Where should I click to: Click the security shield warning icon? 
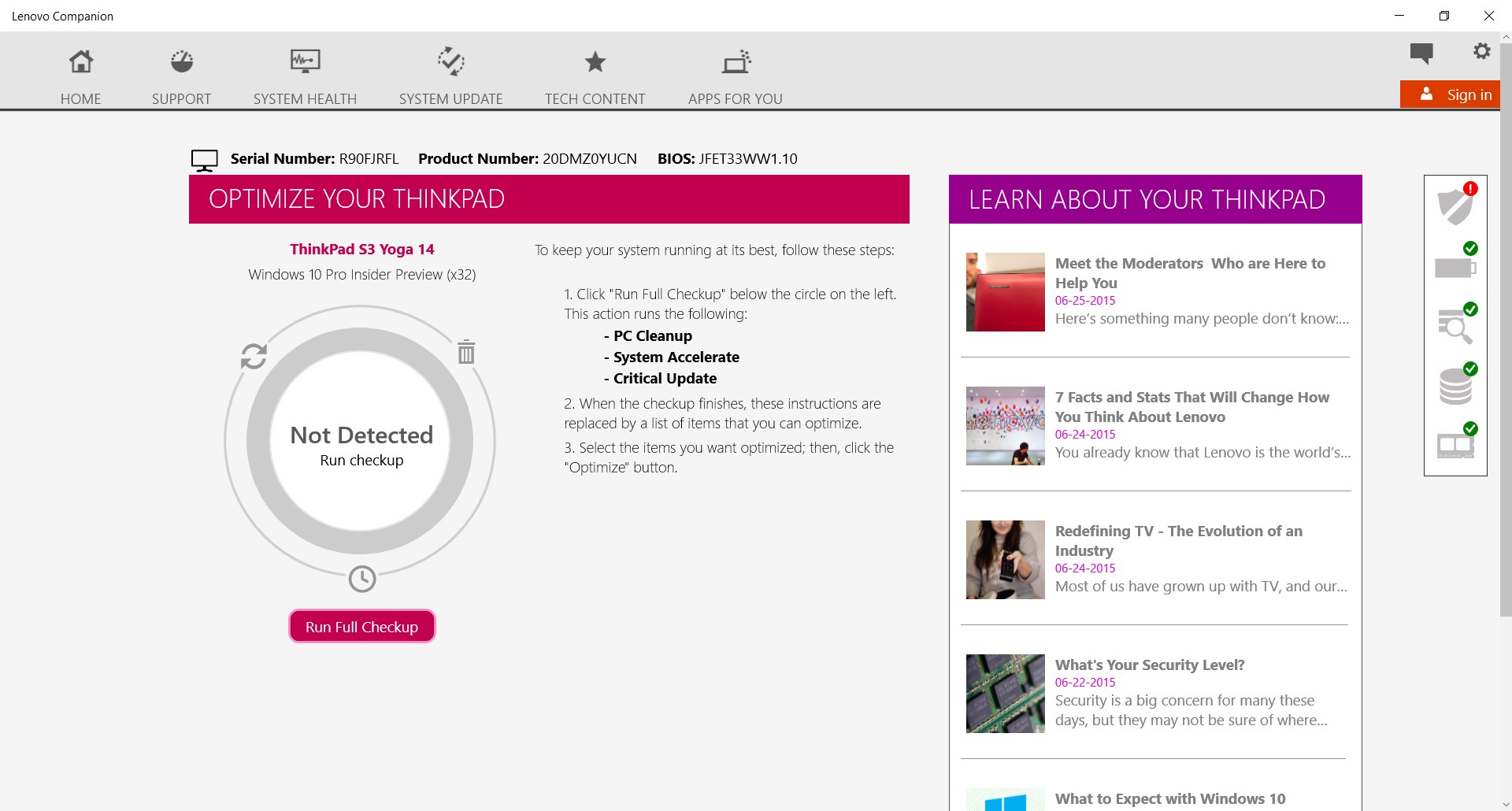tap(1455, 206)
